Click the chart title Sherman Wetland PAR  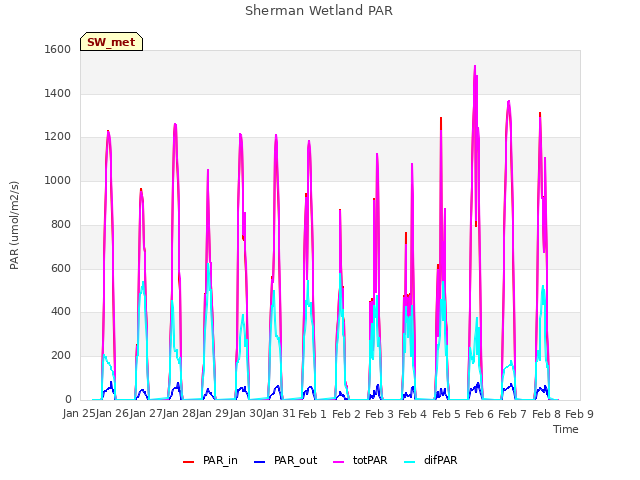319,10
